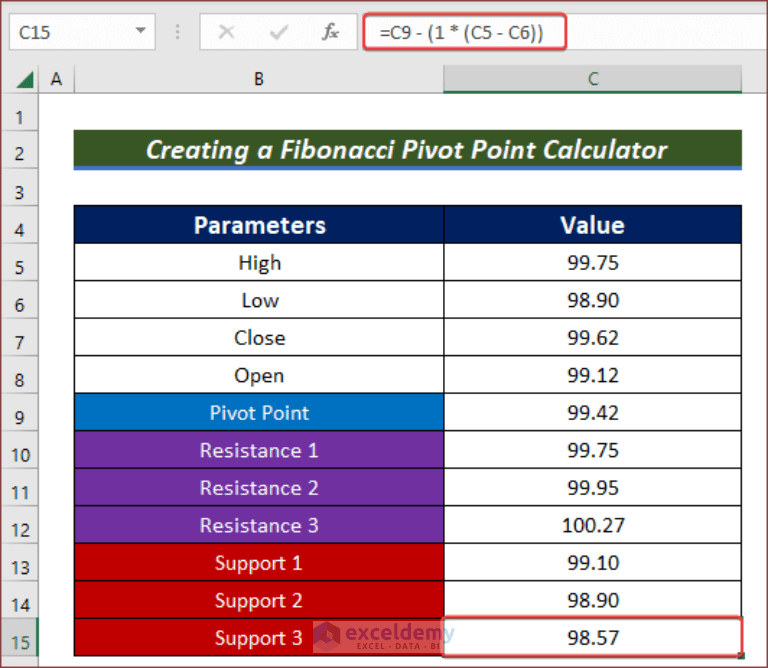
Task: Select row 1 header
Action: click(x=20, y=113)
